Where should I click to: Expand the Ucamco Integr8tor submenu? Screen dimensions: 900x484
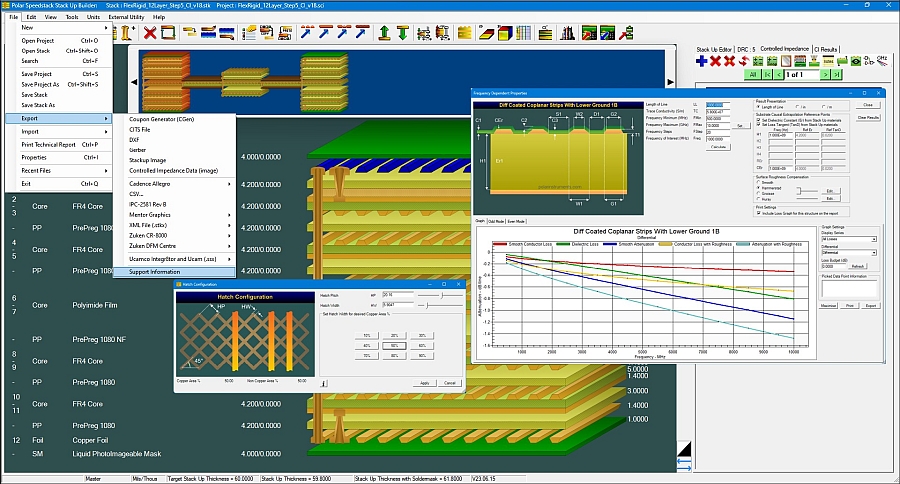[174, 259]
